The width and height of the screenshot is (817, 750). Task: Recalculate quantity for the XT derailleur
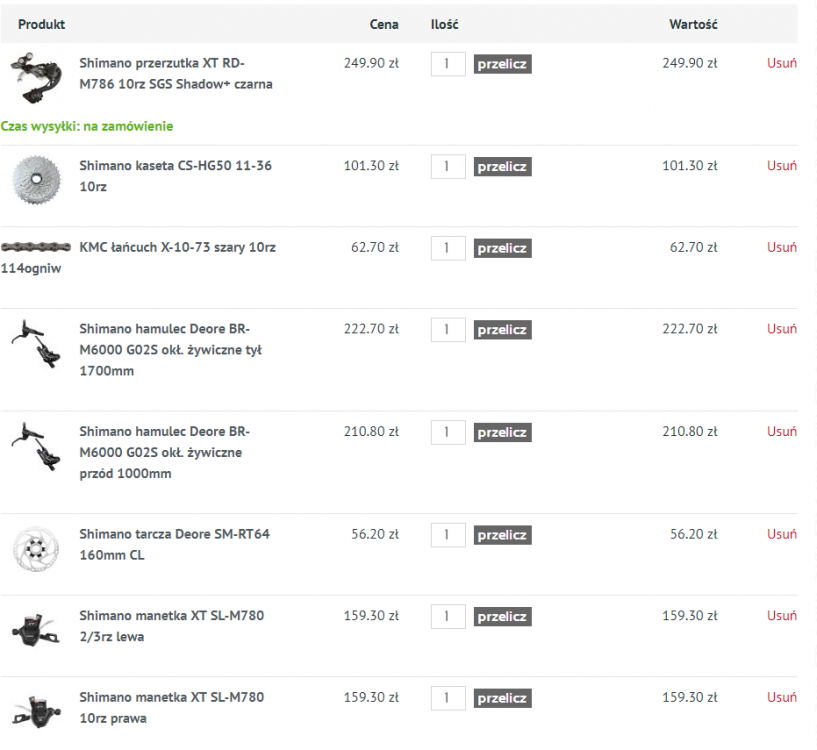click(x=502, y=64)
